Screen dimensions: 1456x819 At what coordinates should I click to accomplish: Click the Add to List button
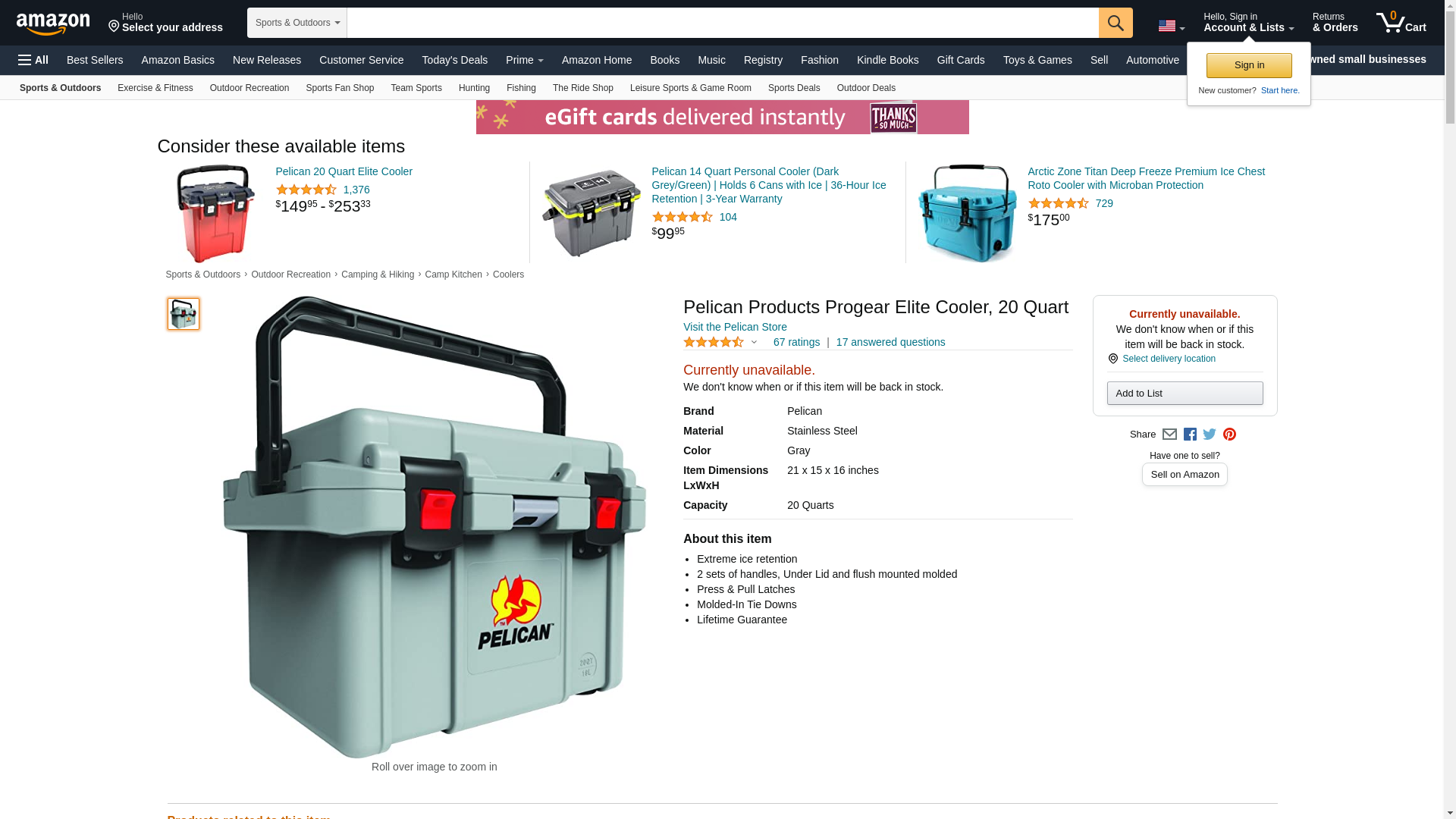click(x=1185, y=393)
